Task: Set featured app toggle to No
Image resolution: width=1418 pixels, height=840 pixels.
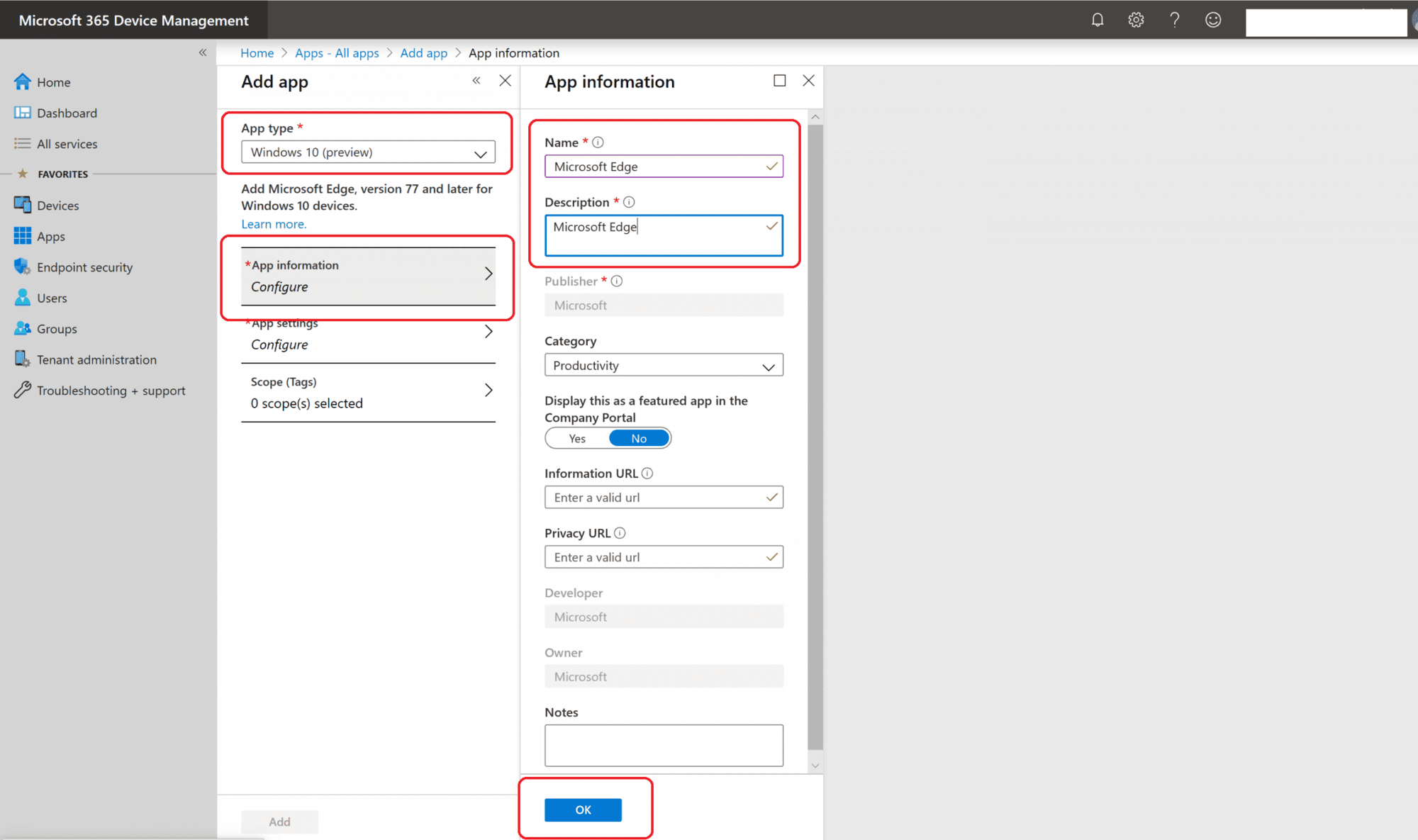Action: 639,439
